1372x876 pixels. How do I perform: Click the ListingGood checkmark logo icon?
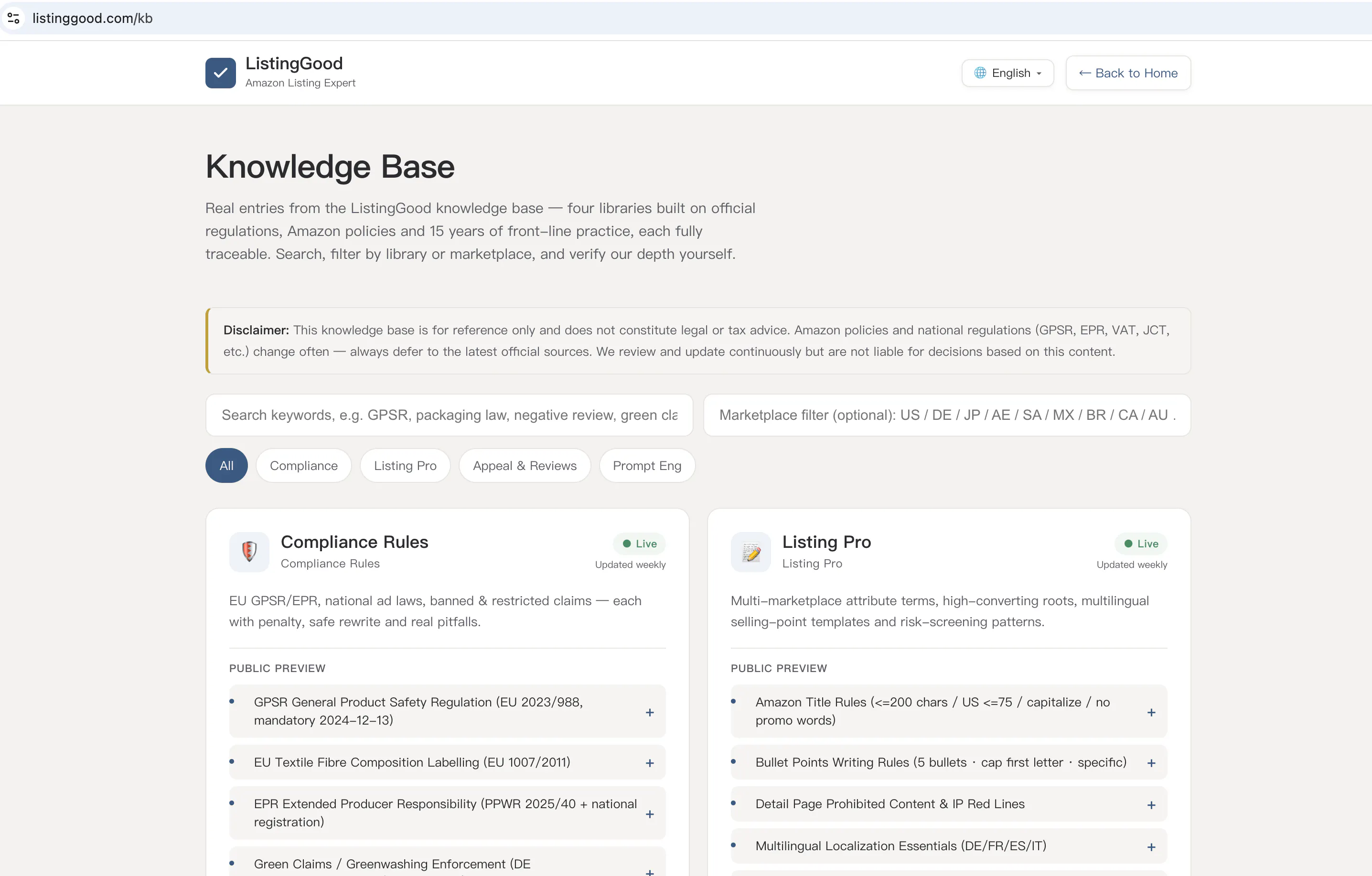click(221, 73)
